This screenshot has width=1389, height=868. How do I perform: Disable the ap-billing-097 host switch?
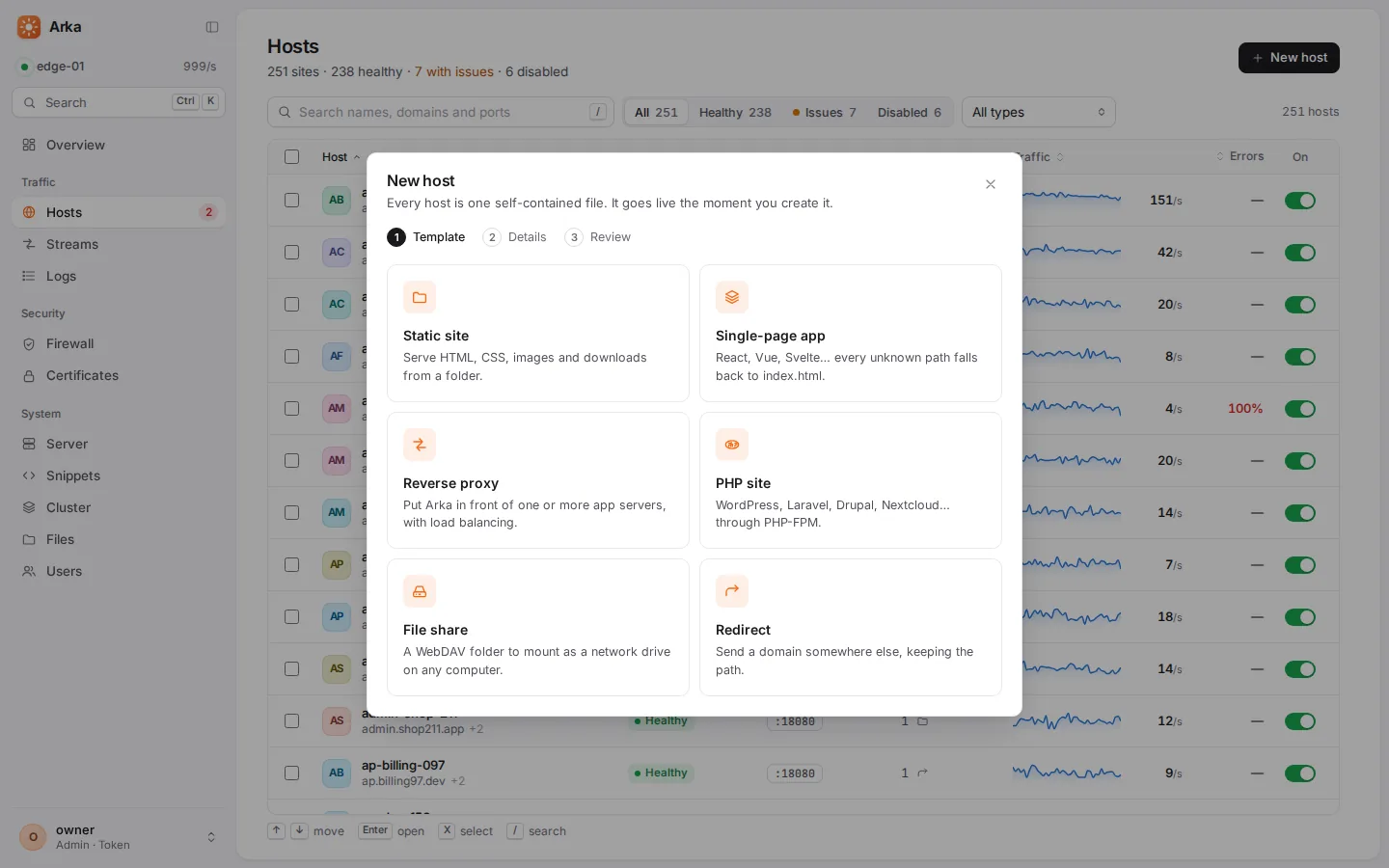[1299, 773]
